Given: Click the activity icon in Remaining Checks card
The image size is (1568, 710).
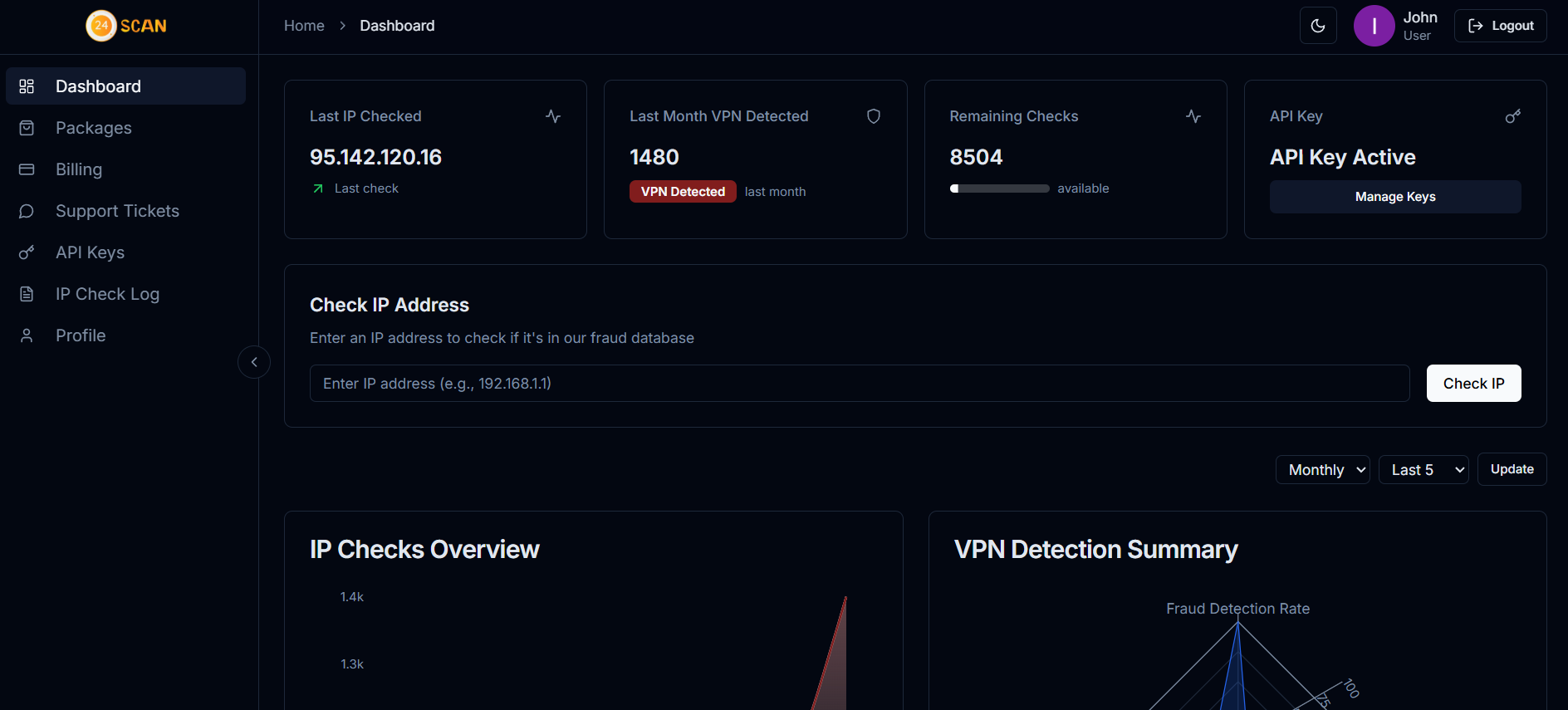Looking at the screenshot, I should [x=1193, y=116].
